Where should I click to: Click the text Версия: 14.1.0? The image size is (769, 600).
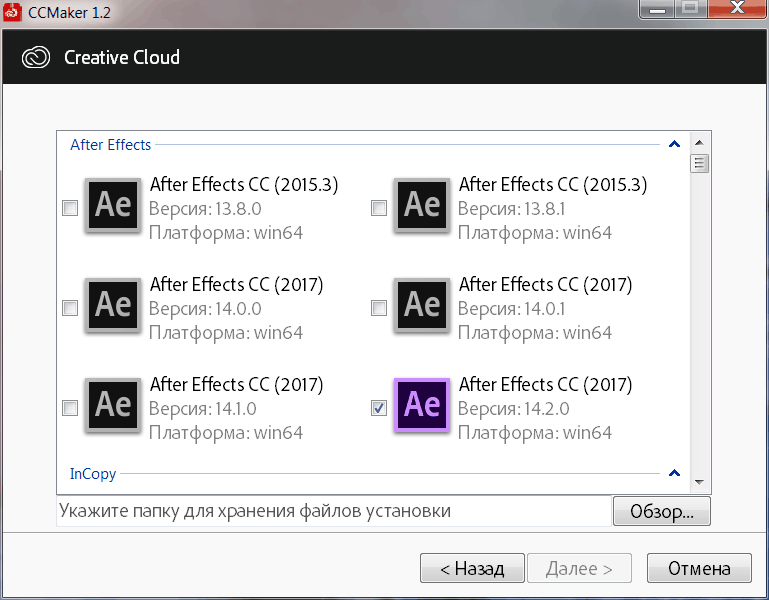(x=203, y=409)
